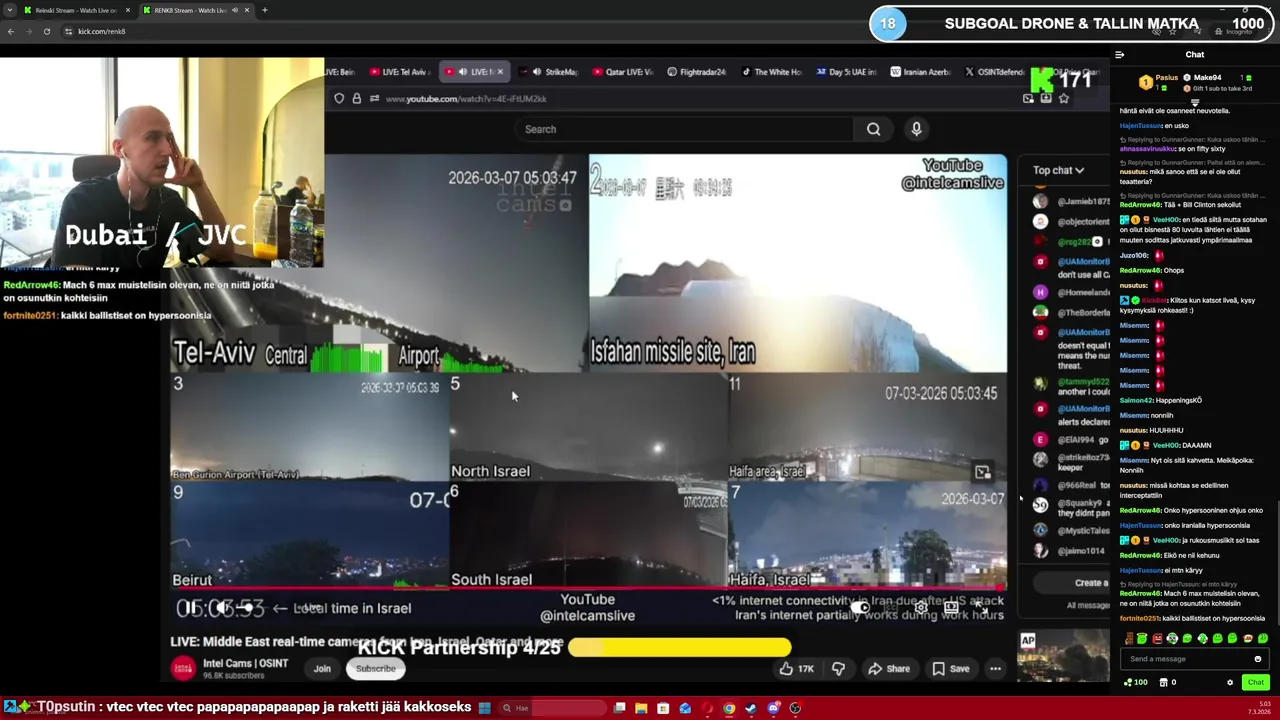Enter YouTube fullscreen mode
The height and width of the screenshot is (720, 1280).
982,607
